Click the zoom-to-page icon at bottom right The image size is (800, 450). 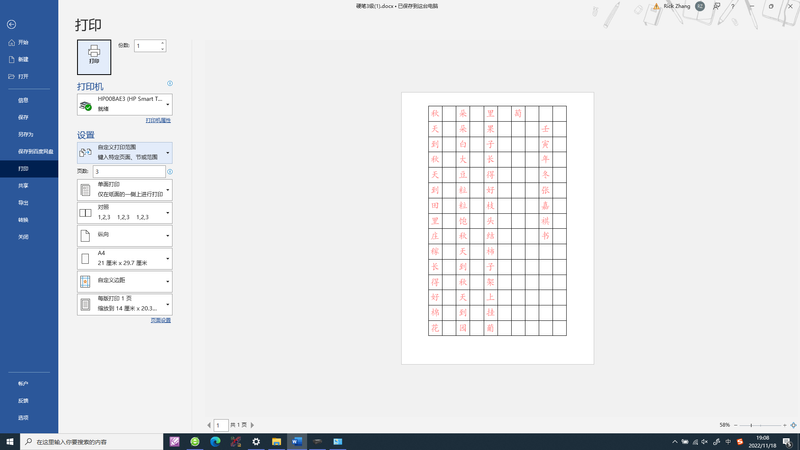point(793,425)
